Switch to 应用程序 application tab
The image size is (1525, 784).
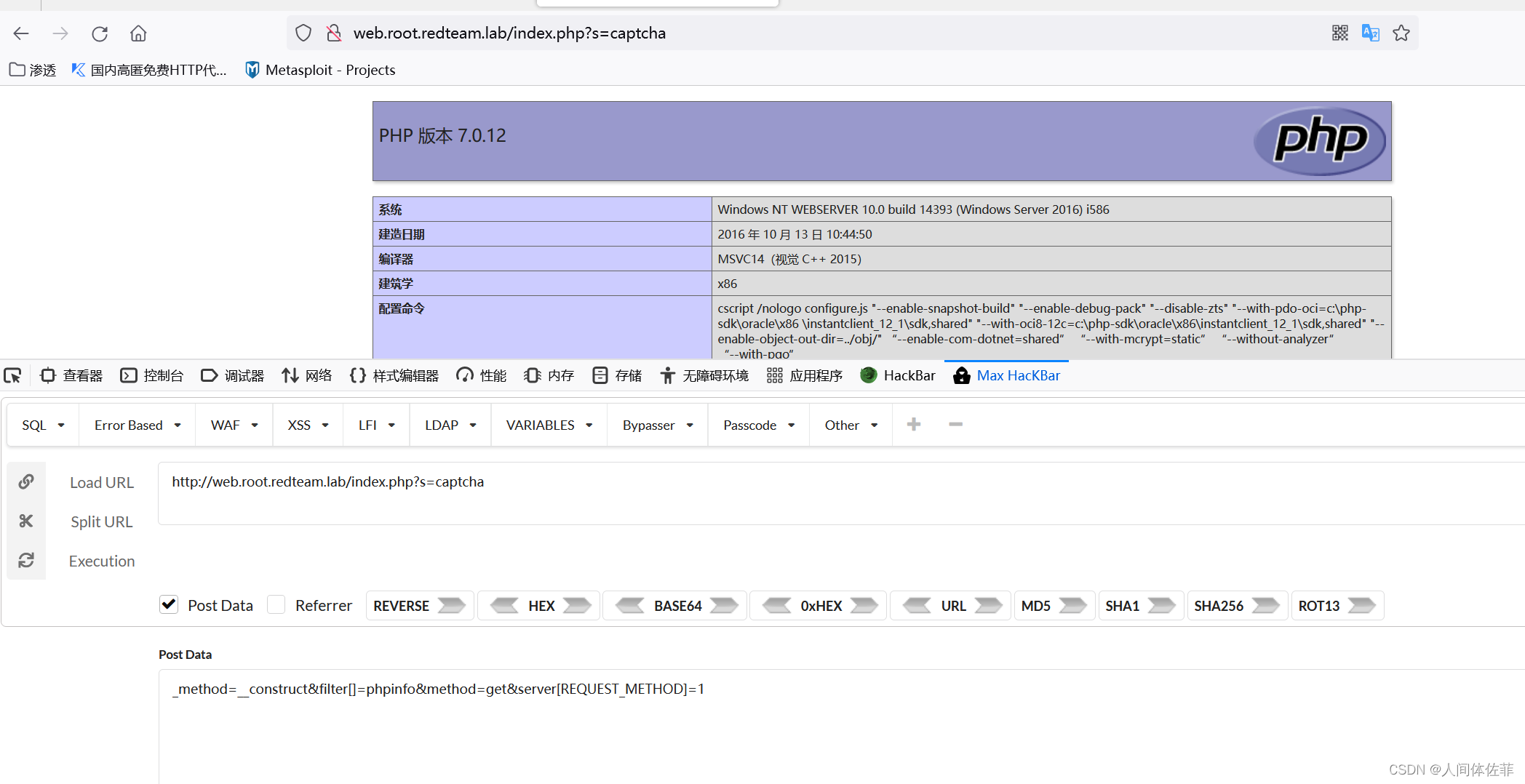pos(805,375)
